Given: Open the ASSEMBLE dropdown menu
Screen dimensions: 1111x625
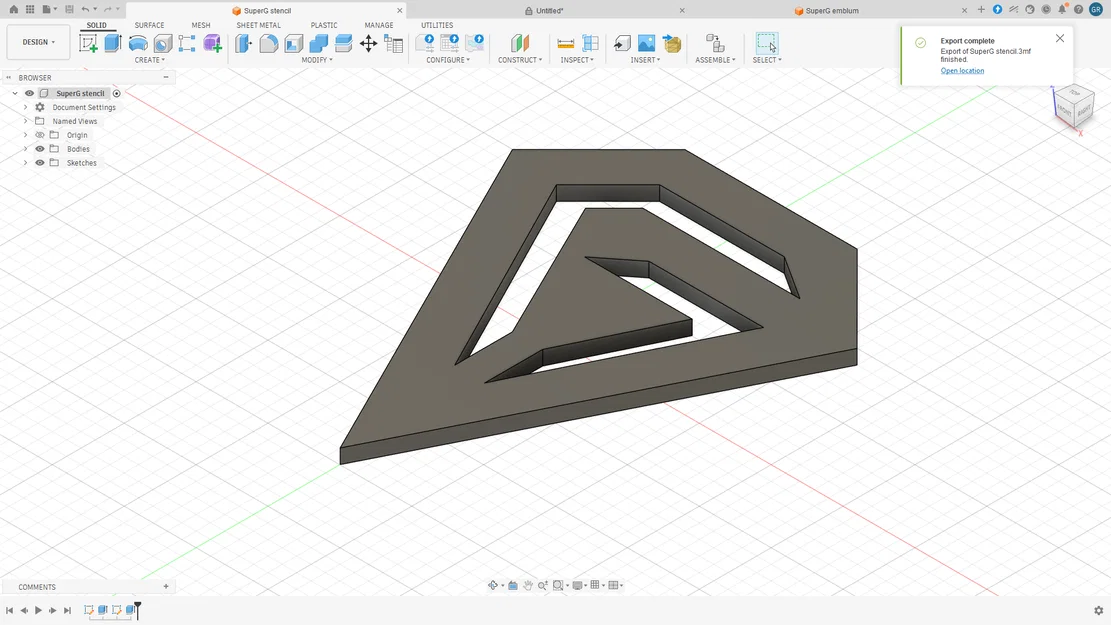Looking at the screenshot, I should pos(715,60).
